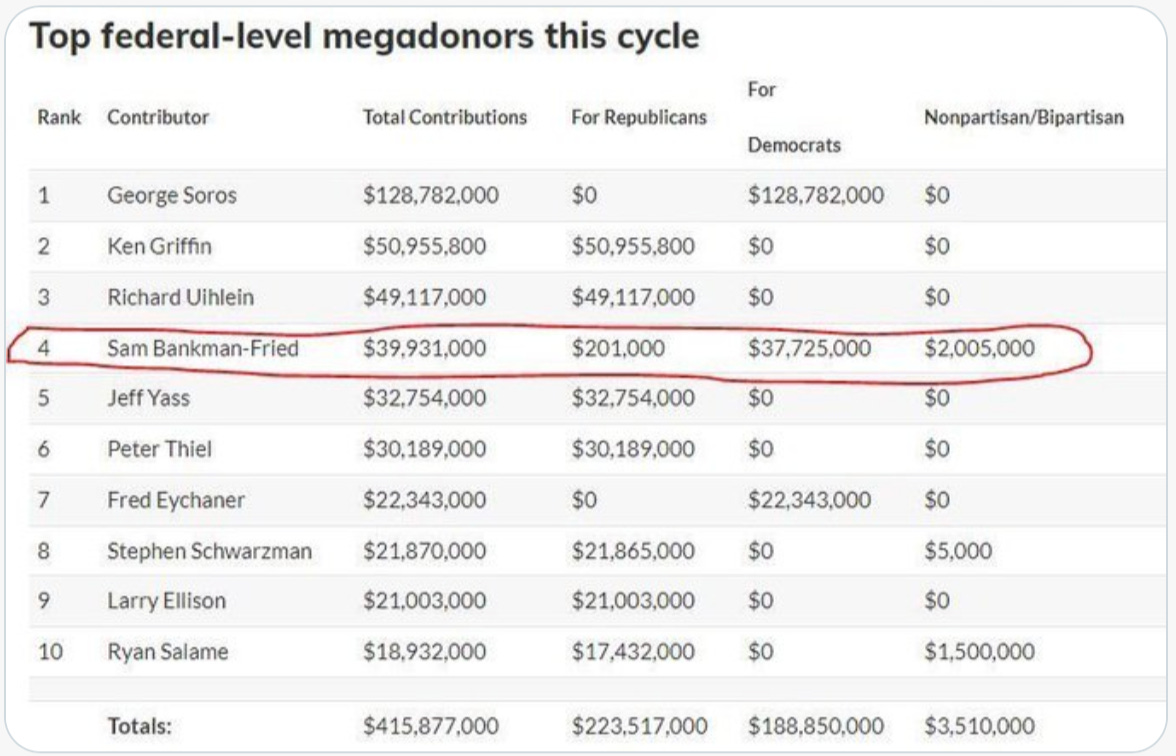Image resolution: width=1176 pixels, height=756 pixels.
Task: Click the Totals row label
Action: tap(139, 726)
